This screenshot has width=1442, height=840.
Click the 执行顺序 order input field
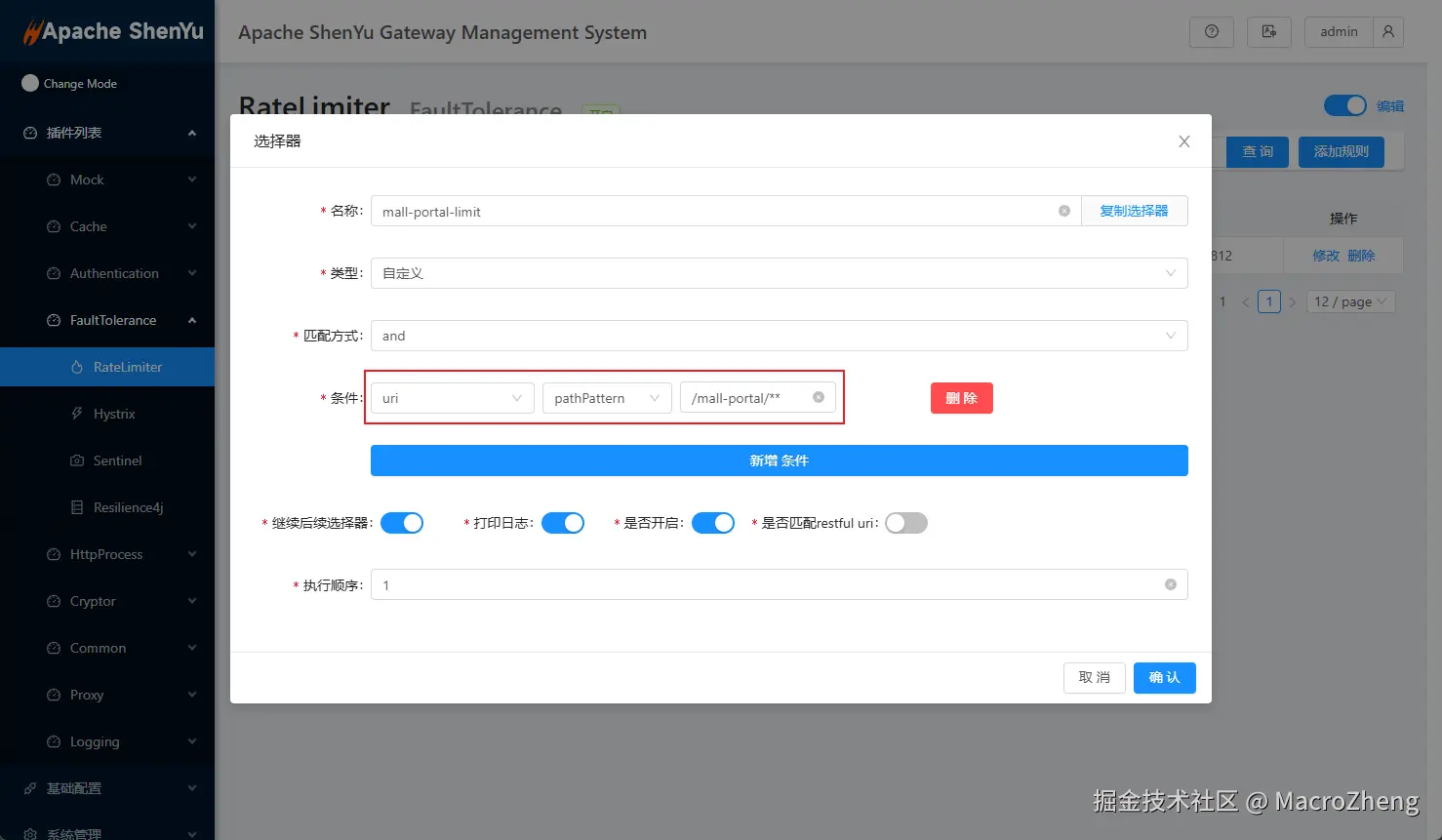780,584
